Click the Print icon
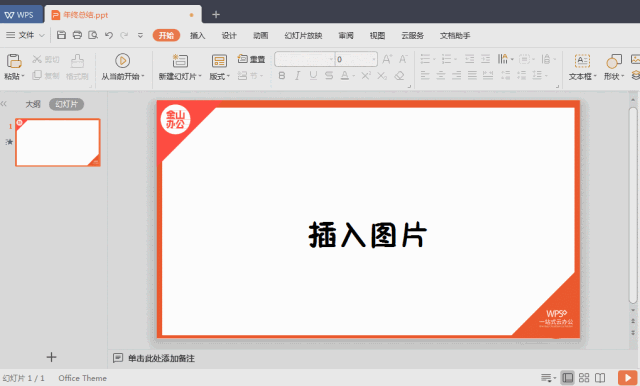The width and height of the screenshot is (640, 386). [x=77, y=35]
